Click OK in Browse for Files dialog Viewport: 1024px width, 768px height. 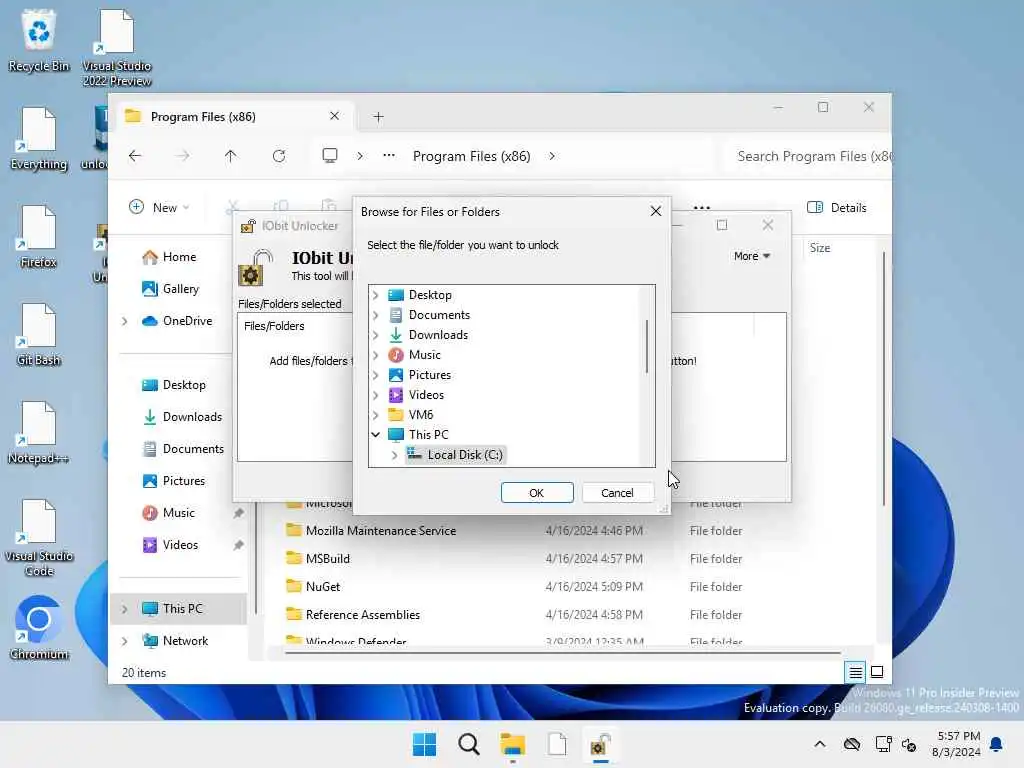537,492
